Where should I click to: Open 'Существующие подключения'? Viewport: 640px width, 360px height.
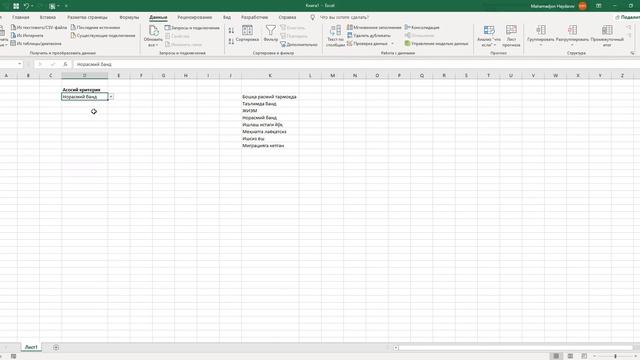[103, 36]
